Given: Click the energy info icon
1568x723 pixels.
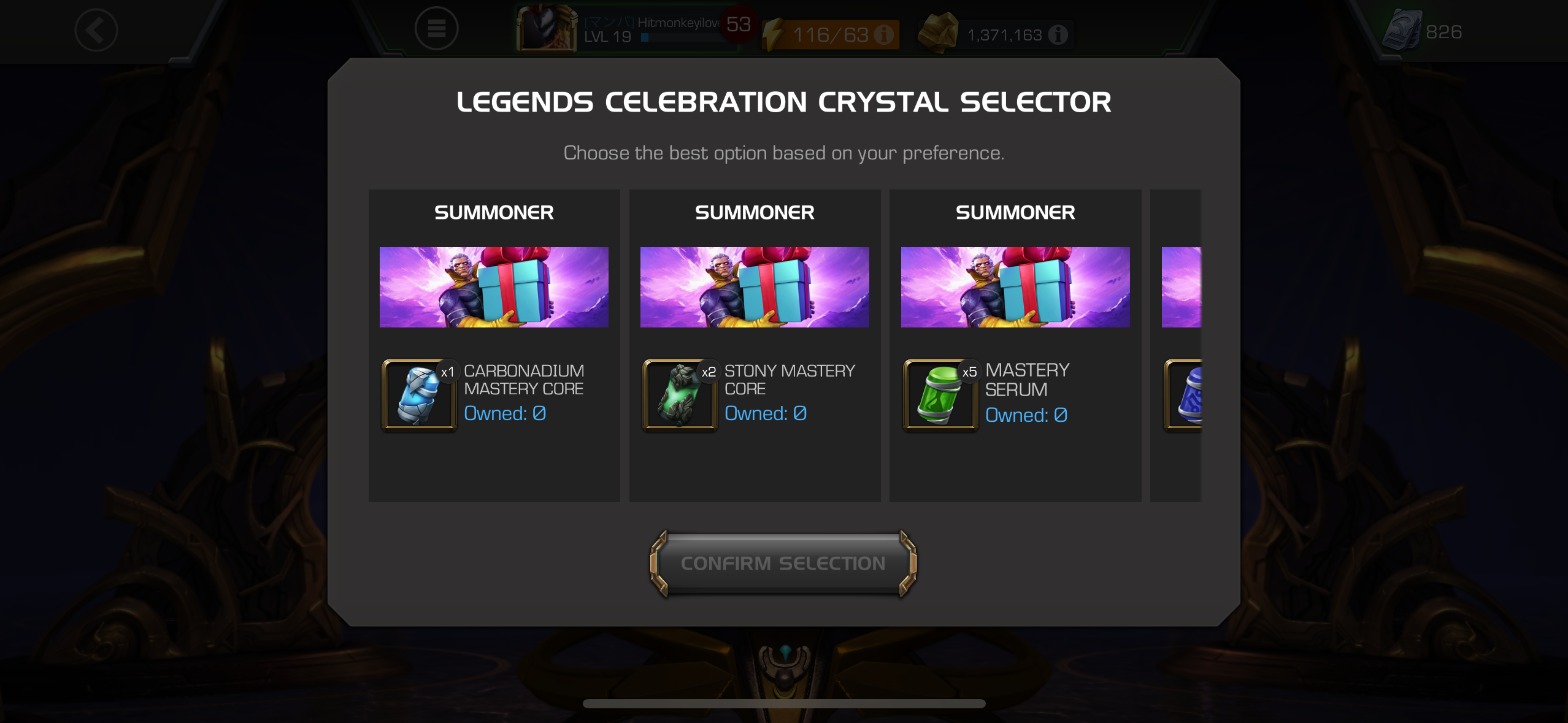Looking at the screenshot, I should 883,34.
